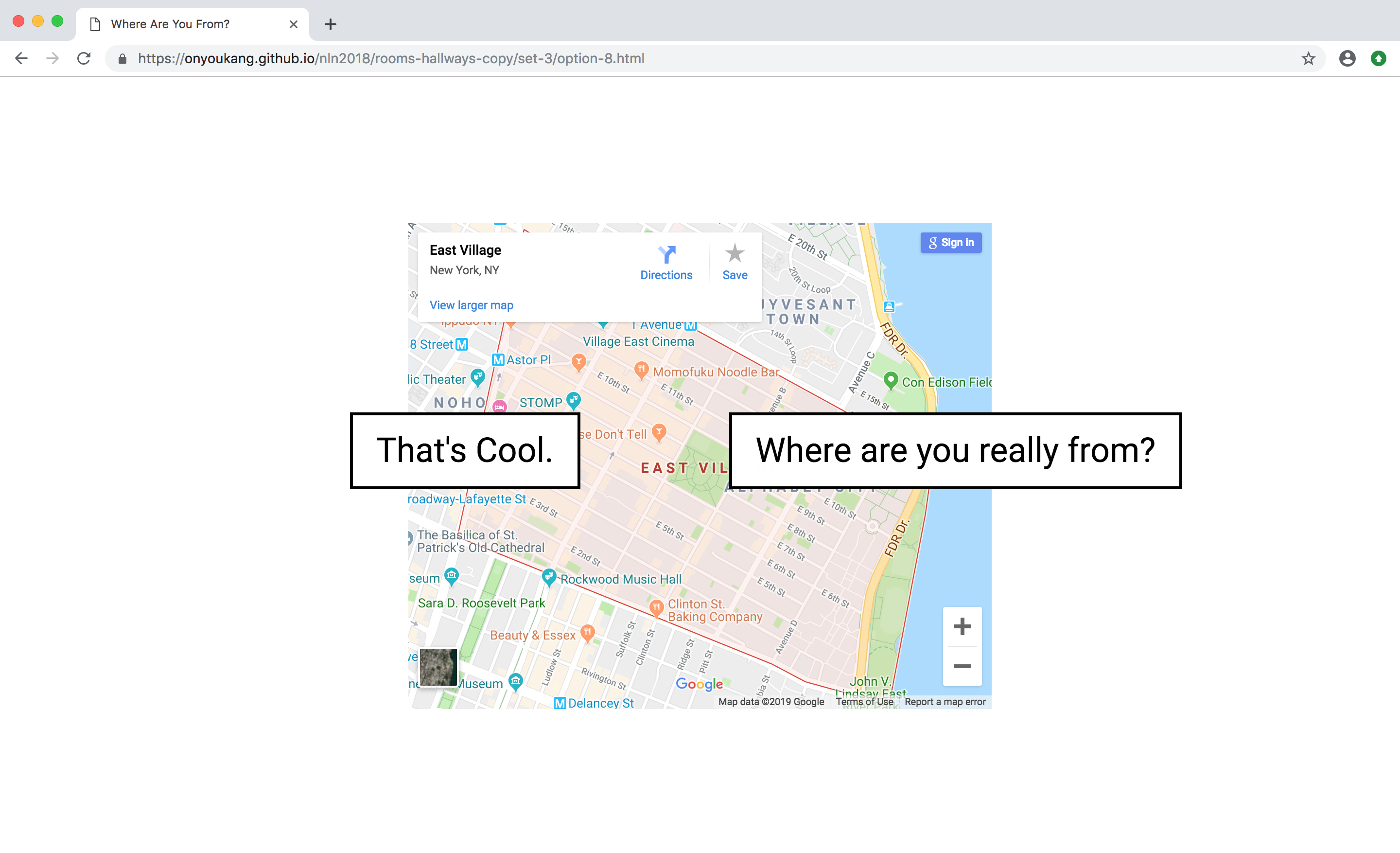Viewport: 1400px width, 853px height.
Task: Click the Momofuku Noodle Bar restaurant pin
Action: click(641, 371)
